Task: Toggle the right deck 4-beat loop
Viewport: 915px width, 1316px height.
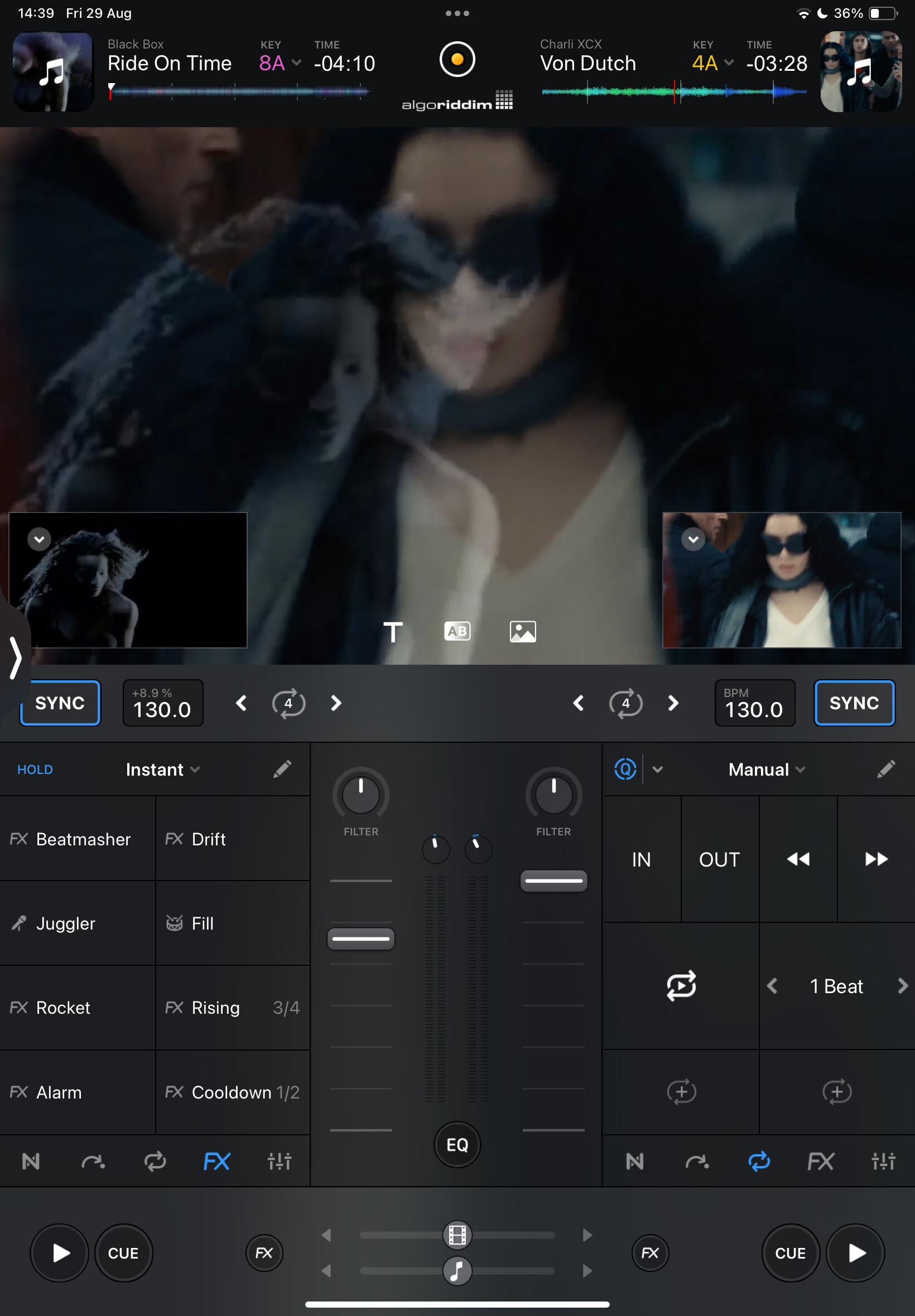Action: [x=625, y=703]
